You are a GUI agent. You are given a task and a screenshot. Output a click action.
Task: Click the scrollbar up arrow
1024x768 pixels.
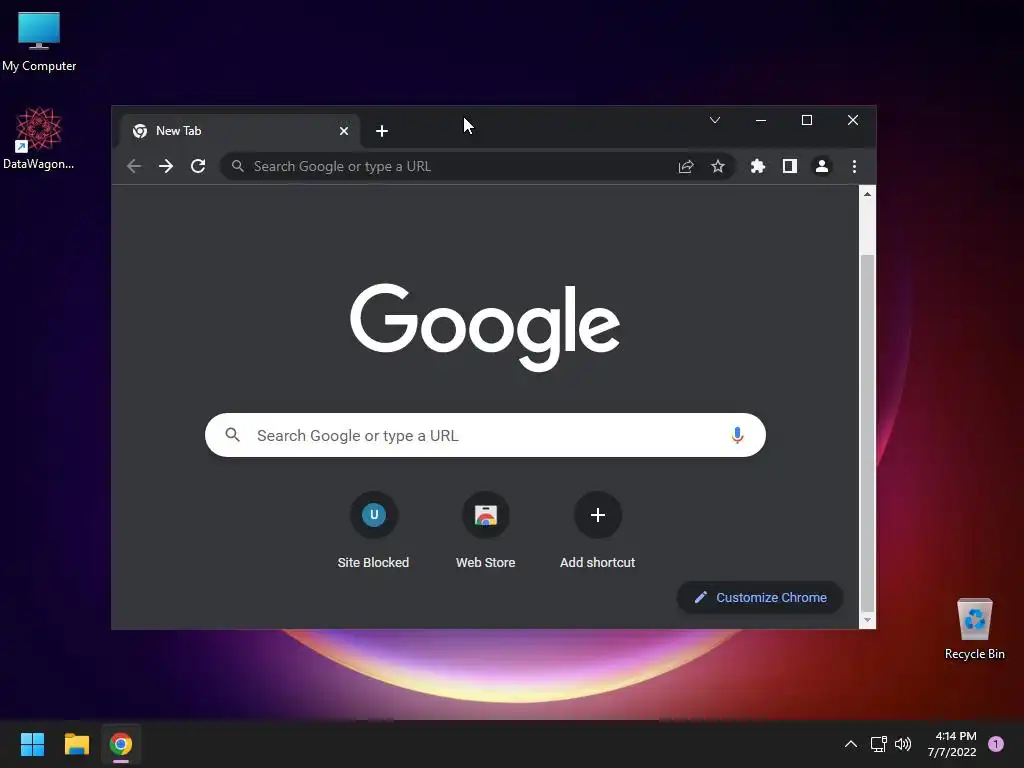click(x=867, y=194)
